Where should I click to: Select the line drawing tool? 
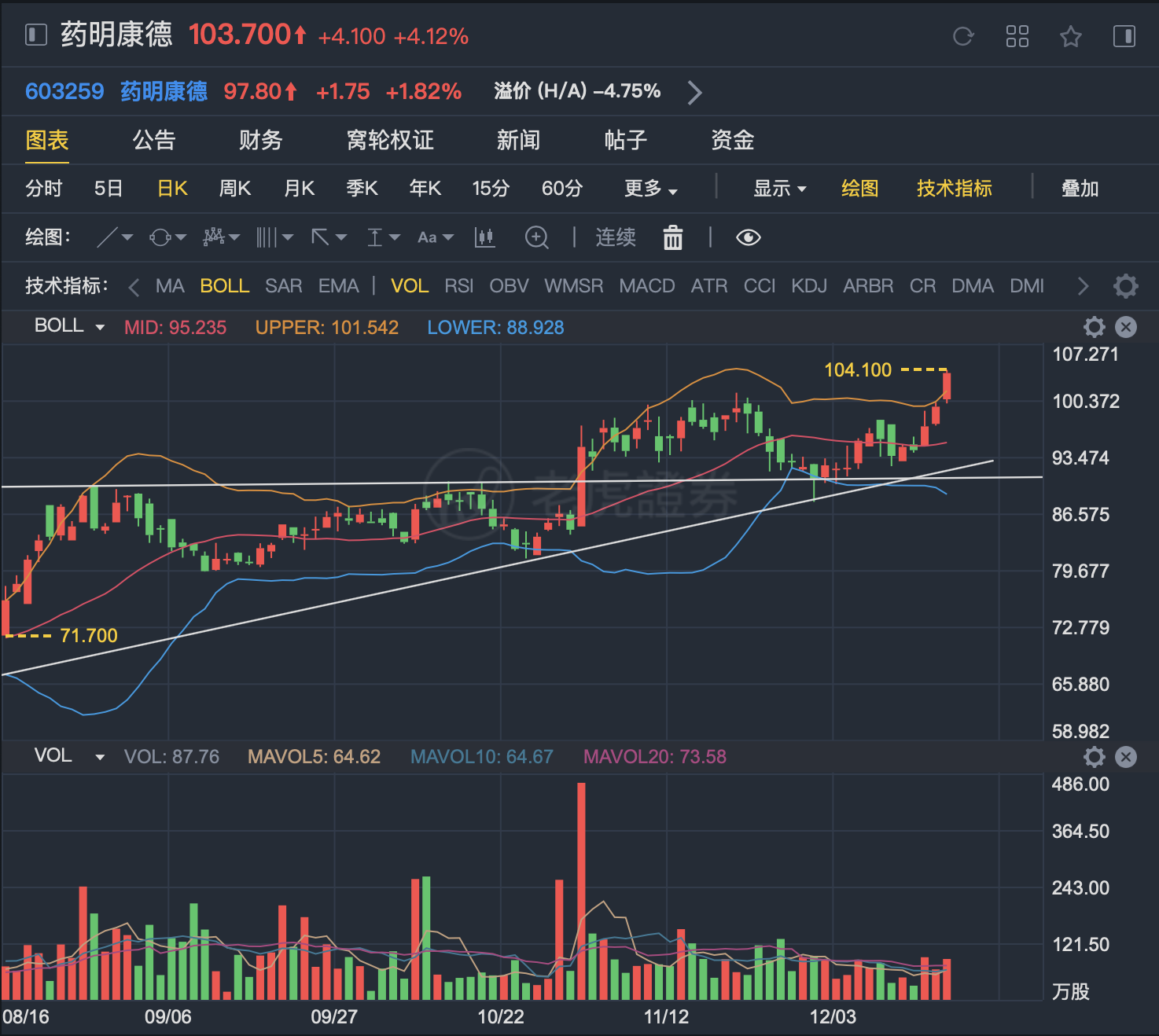[107, 237]
